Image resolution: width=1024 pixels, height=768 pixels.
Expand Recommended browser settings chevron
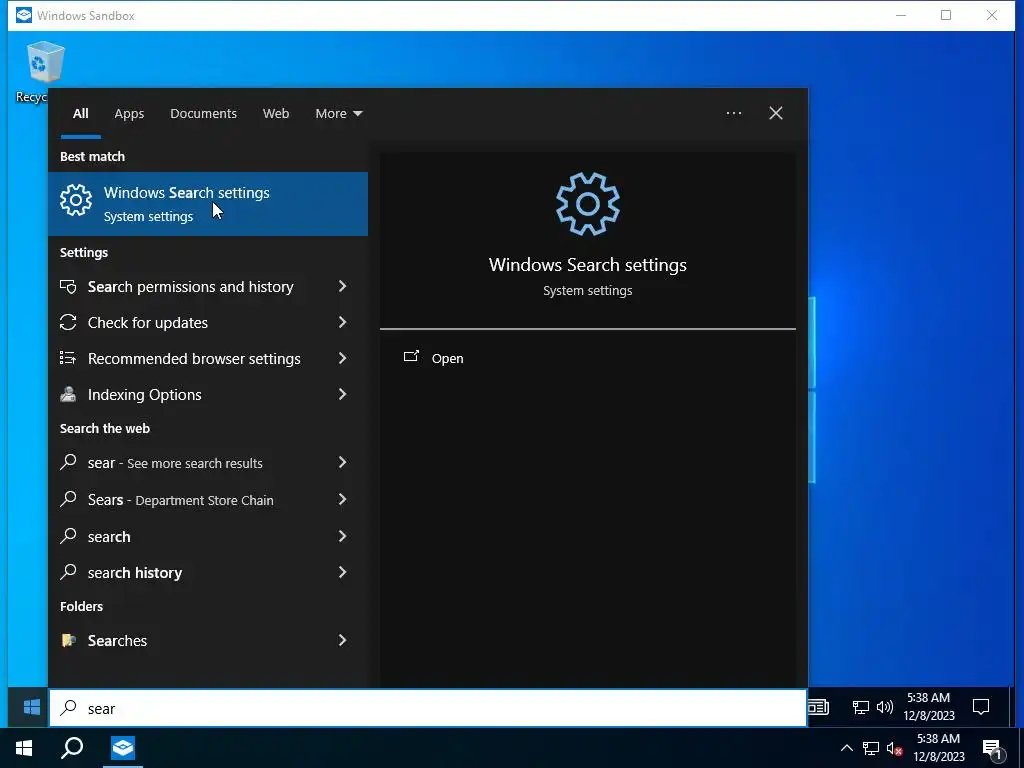pos(342,358)
